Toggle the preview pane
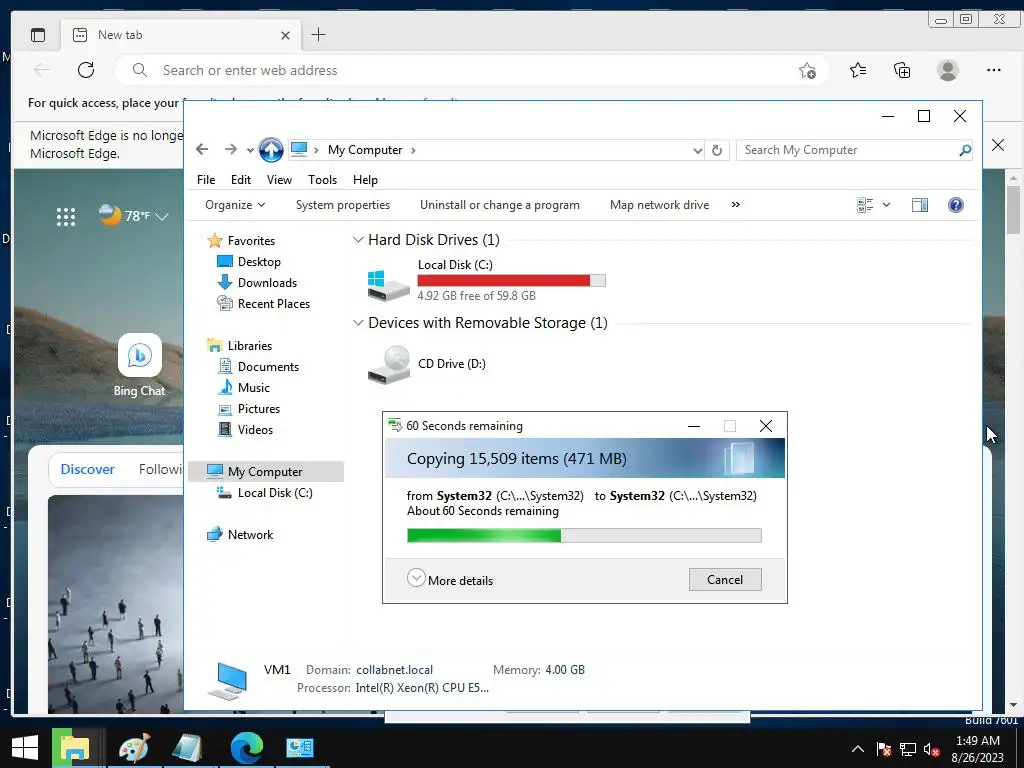Image resolution: width=1024 pixels, height=768 pixels. pyautogui.click(x=920, y=205)
